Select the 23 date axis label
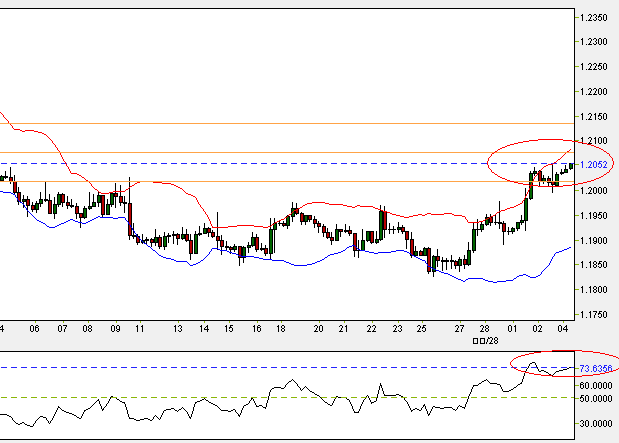This screenshot has width=619, height=443. pos(398,328)
